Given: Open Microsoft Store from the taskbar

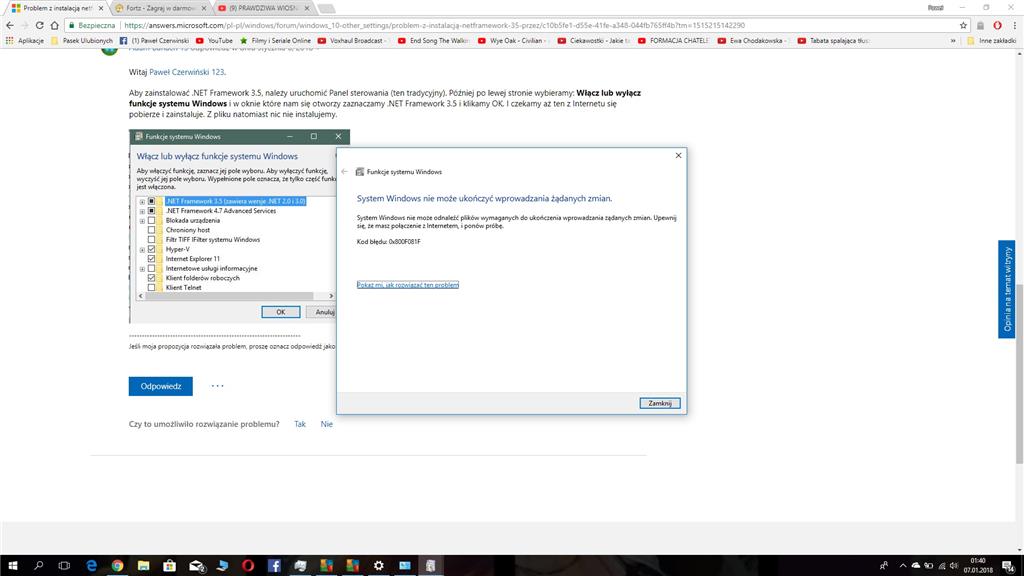Looking at the screenshot, I should (170, 566).
